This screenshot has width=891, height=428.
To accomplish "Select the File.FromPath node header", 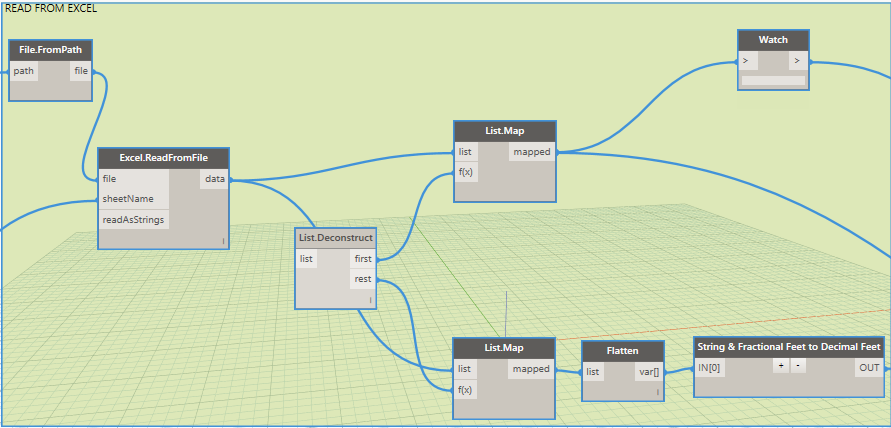I will tap(51, 50).
